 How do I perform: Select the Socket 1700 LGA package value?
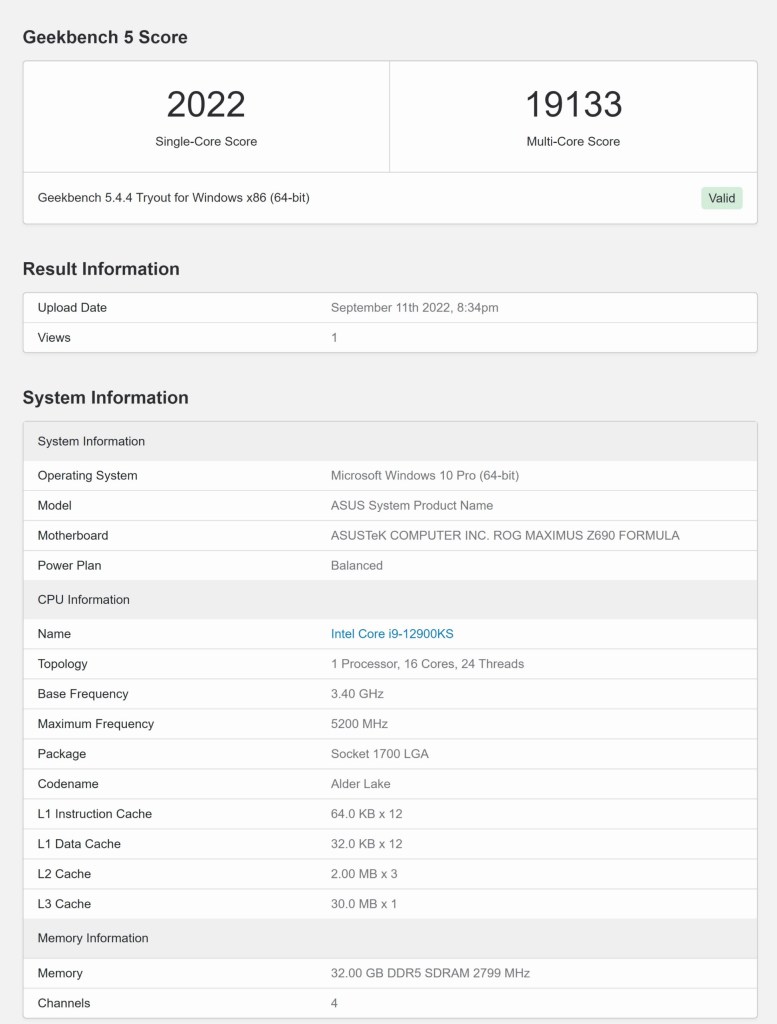380,754
